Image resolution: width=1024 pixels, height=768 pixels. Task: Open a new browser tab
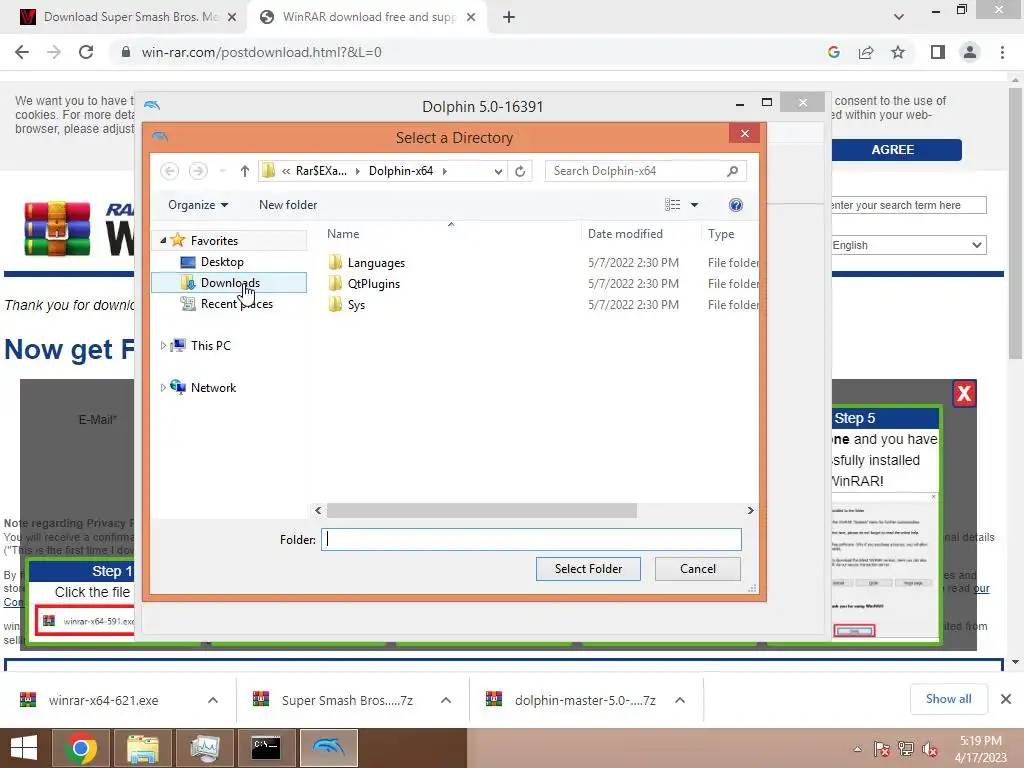(509, 18)
